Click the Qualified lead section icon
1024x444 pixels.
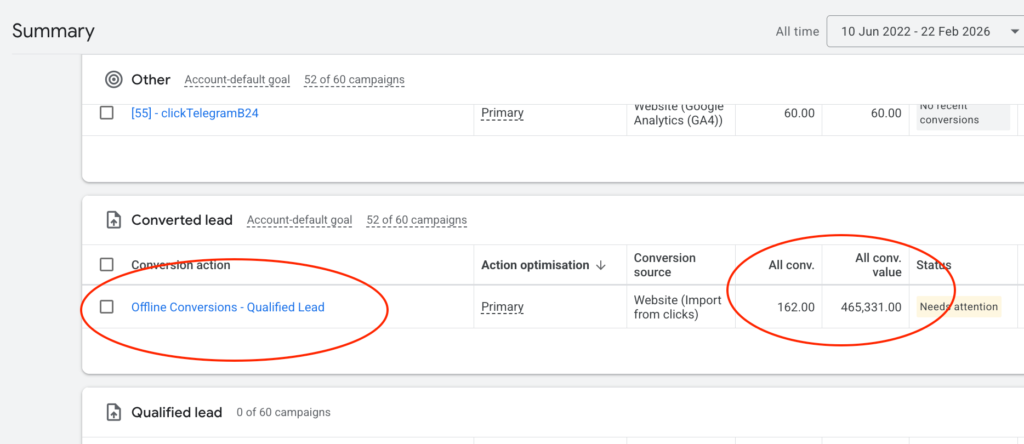point(114,412)
